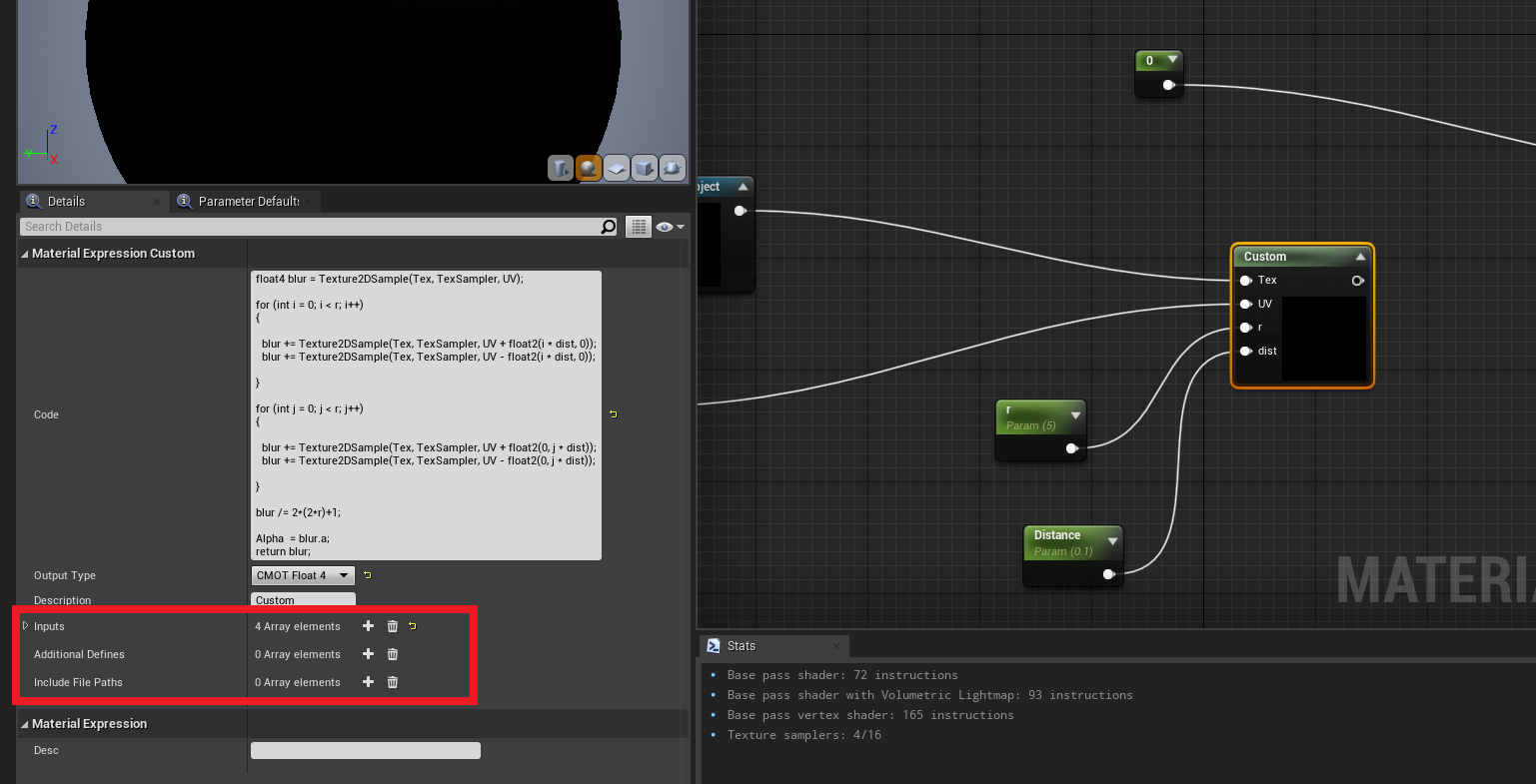The image size is (1536, 784).
Task: Collapse the Material Expression Custom section
Action: tap(24, 254)
